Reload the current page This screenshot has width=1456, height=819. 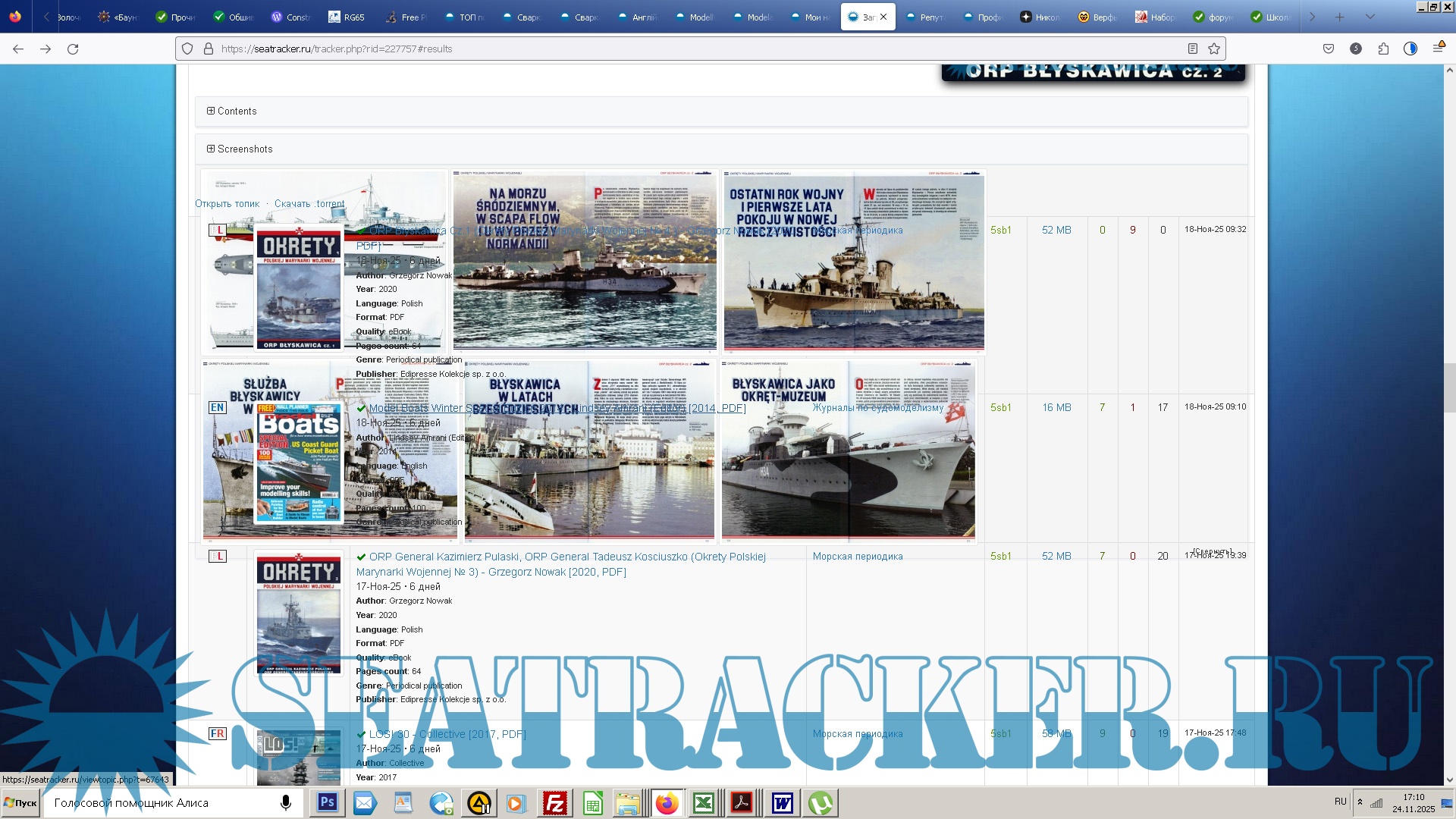[x=73, y=49]
